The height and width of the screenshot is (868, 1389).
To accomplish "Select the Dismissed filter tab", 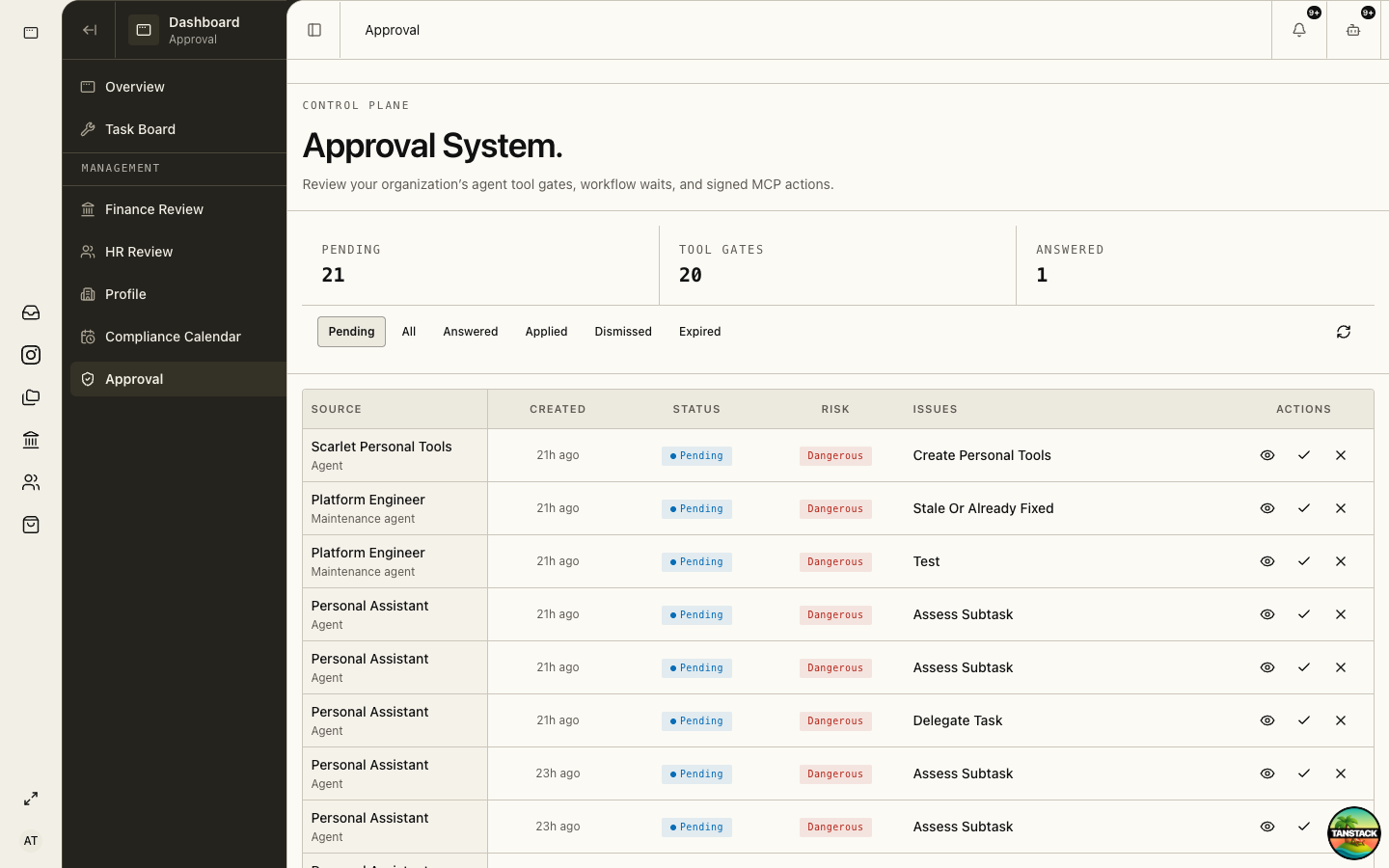I will coord(623,332).
